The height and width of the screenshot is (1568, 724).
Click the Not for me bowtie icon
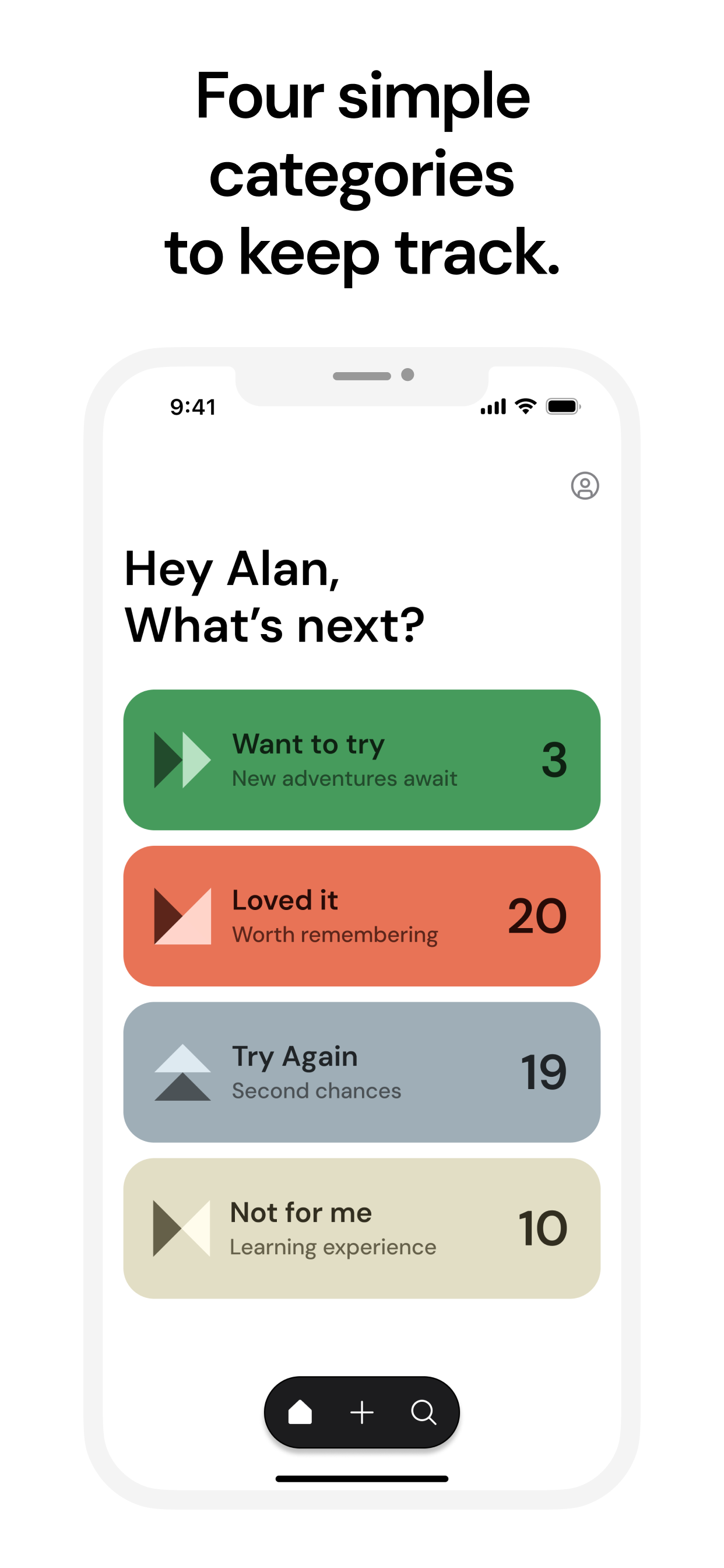coord(181,1228)
